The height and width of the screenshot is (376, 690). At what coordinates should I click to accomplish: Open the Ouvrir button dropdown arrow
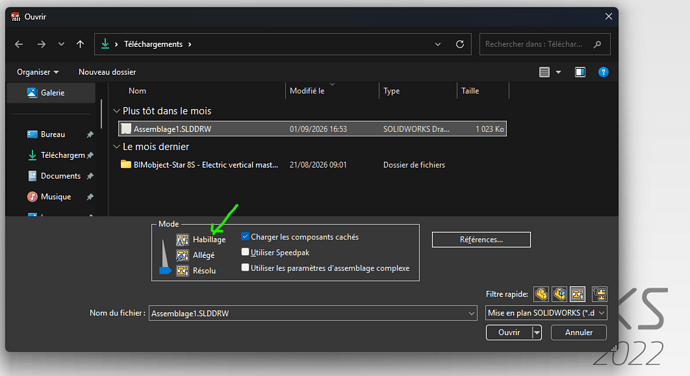[536, 332]
